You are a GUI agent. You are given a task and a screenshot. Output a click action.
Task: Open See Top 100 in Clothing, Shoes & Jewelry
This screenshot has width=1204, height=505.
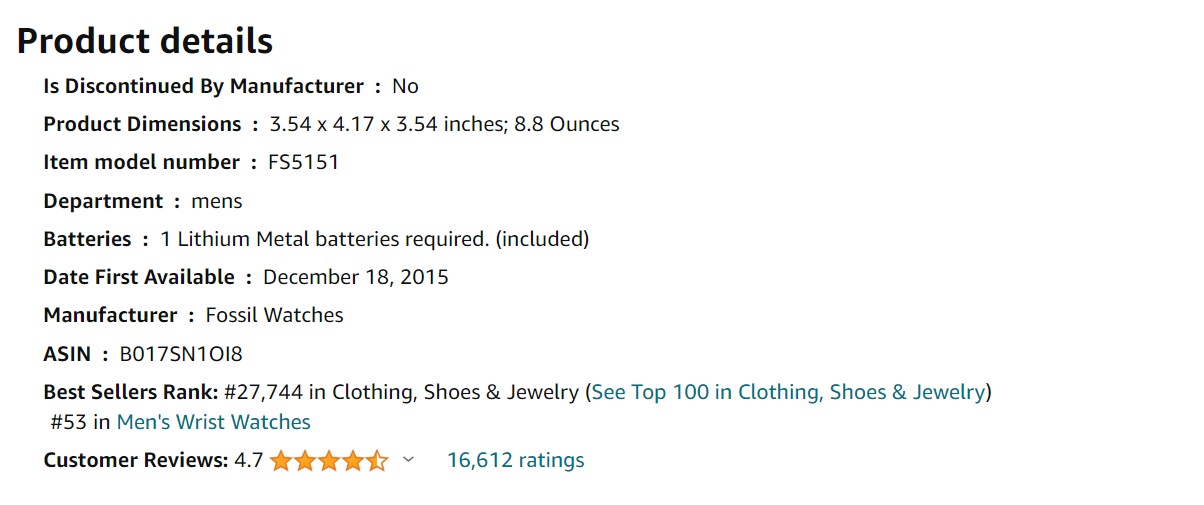(788, 392)
